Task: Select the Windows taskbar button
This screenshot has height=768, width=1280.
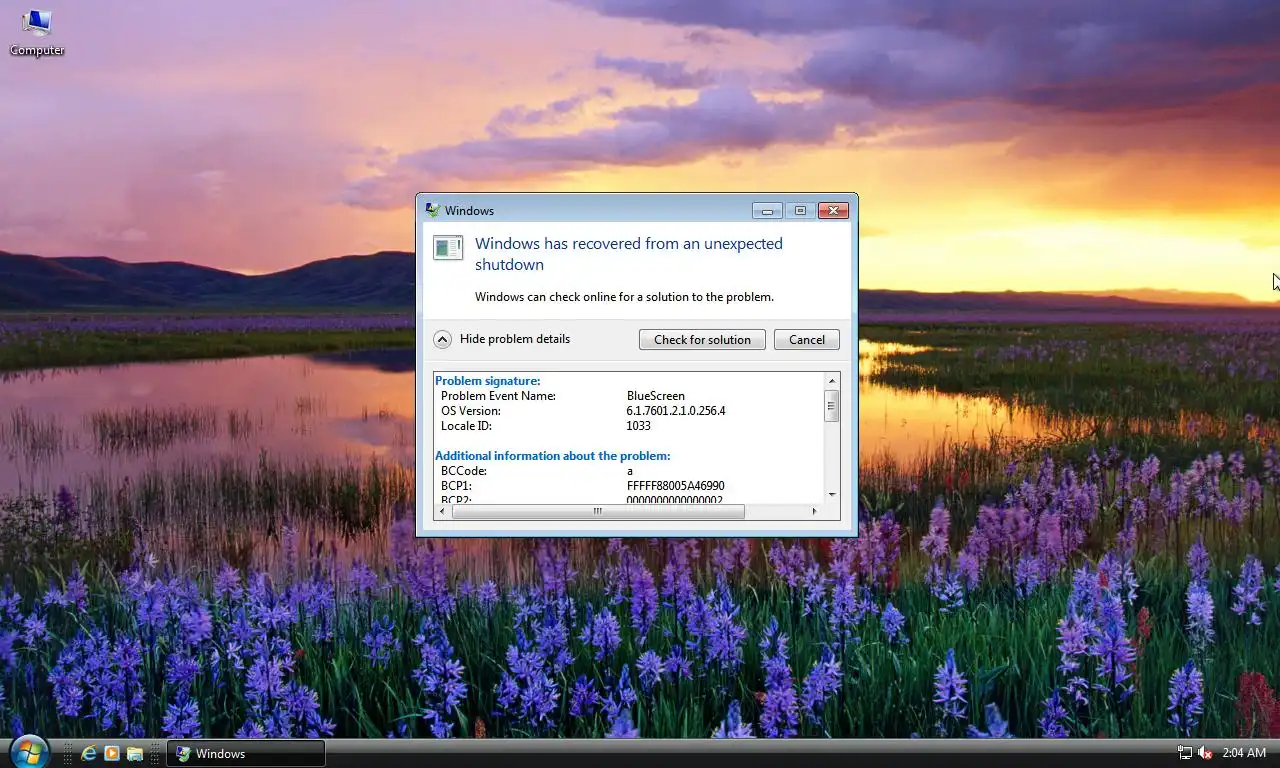Action: 246,753
